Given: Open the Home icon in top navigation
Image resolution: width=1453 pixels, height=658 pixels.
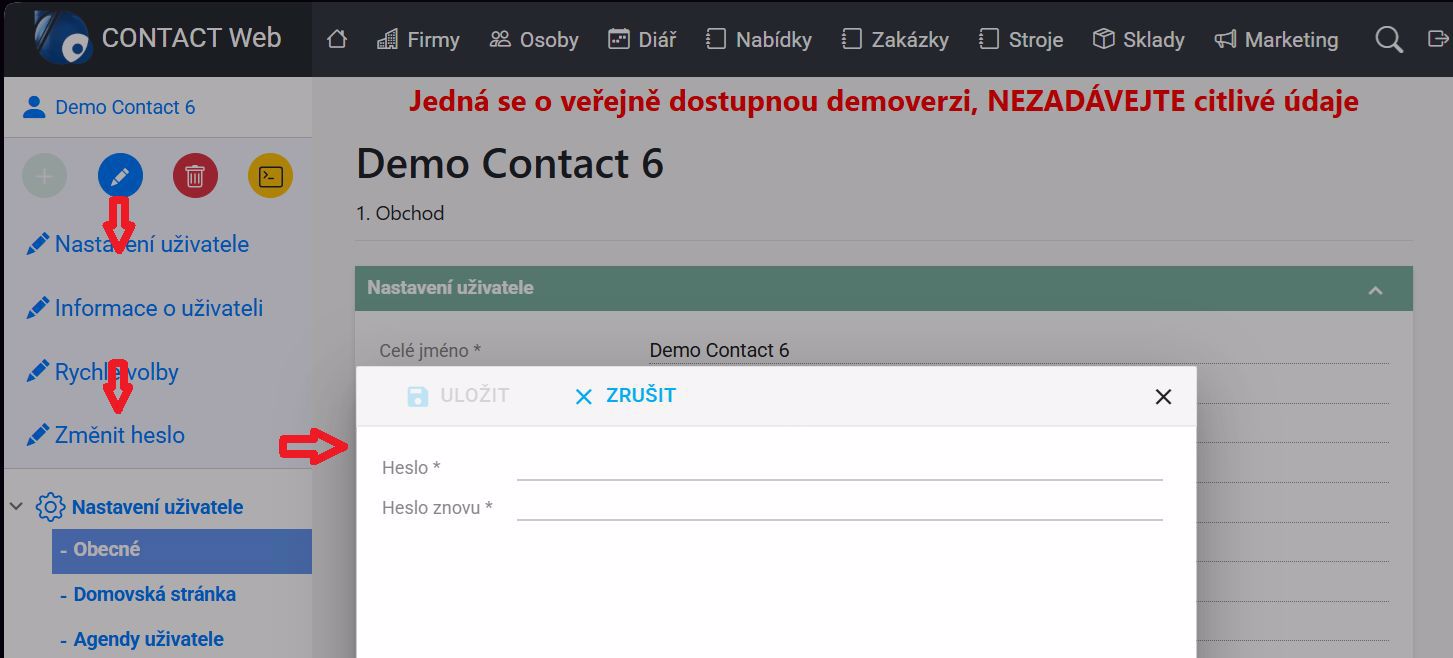Looking at the screenshot, I should pos(337,39).
